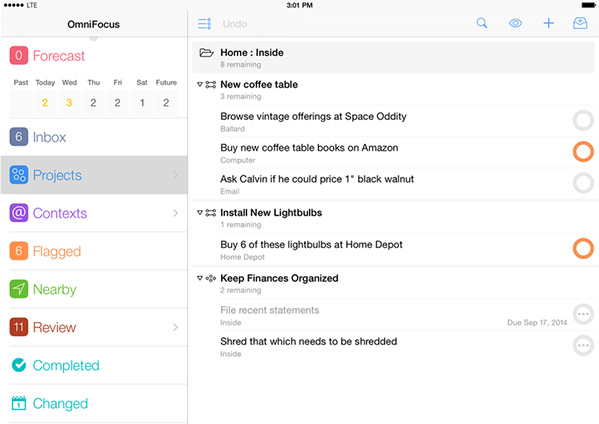Tap Install New Lightbulbs title

click(x=271, y=212)
